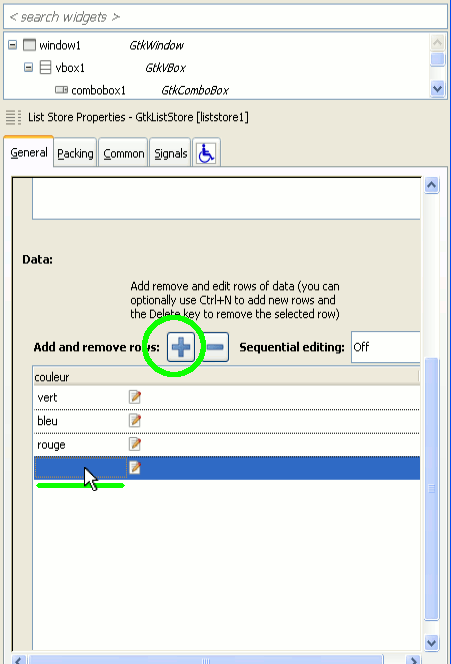Open the Signals tab
Screen dimensions: 451x664
click(170, 153)
